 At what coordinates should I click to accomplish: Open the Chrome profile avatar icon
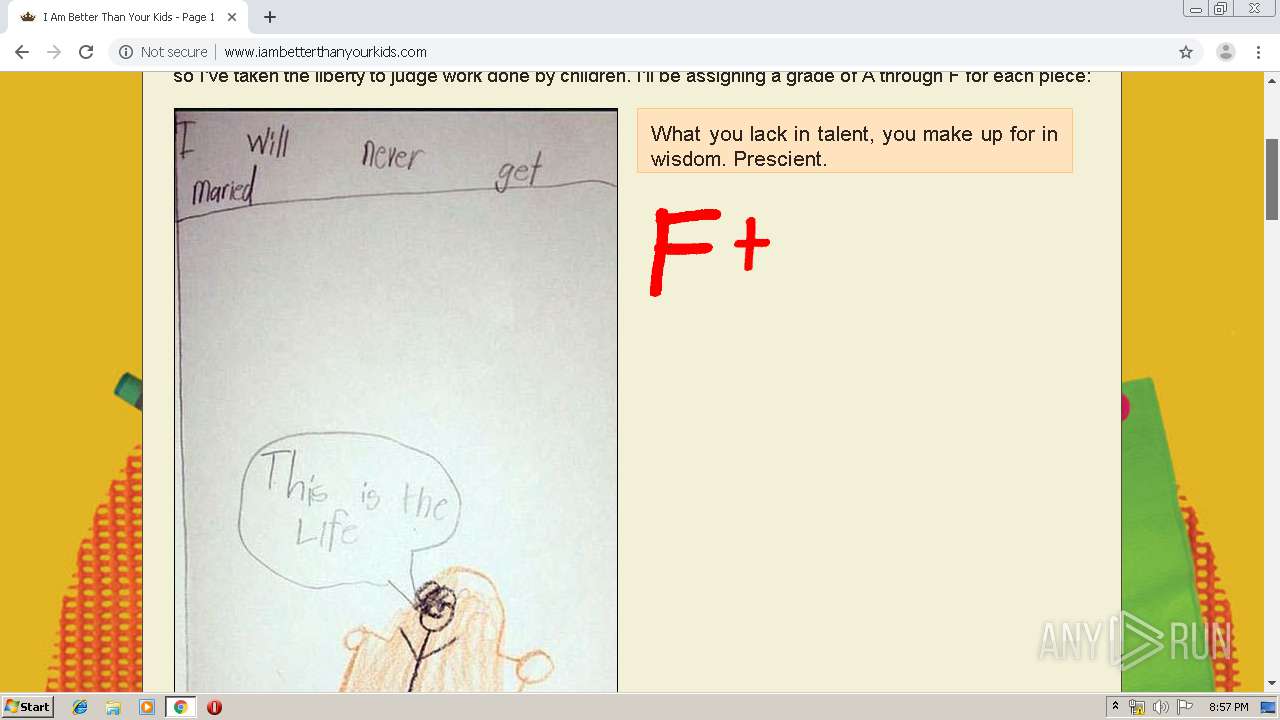click(1225, 52)
